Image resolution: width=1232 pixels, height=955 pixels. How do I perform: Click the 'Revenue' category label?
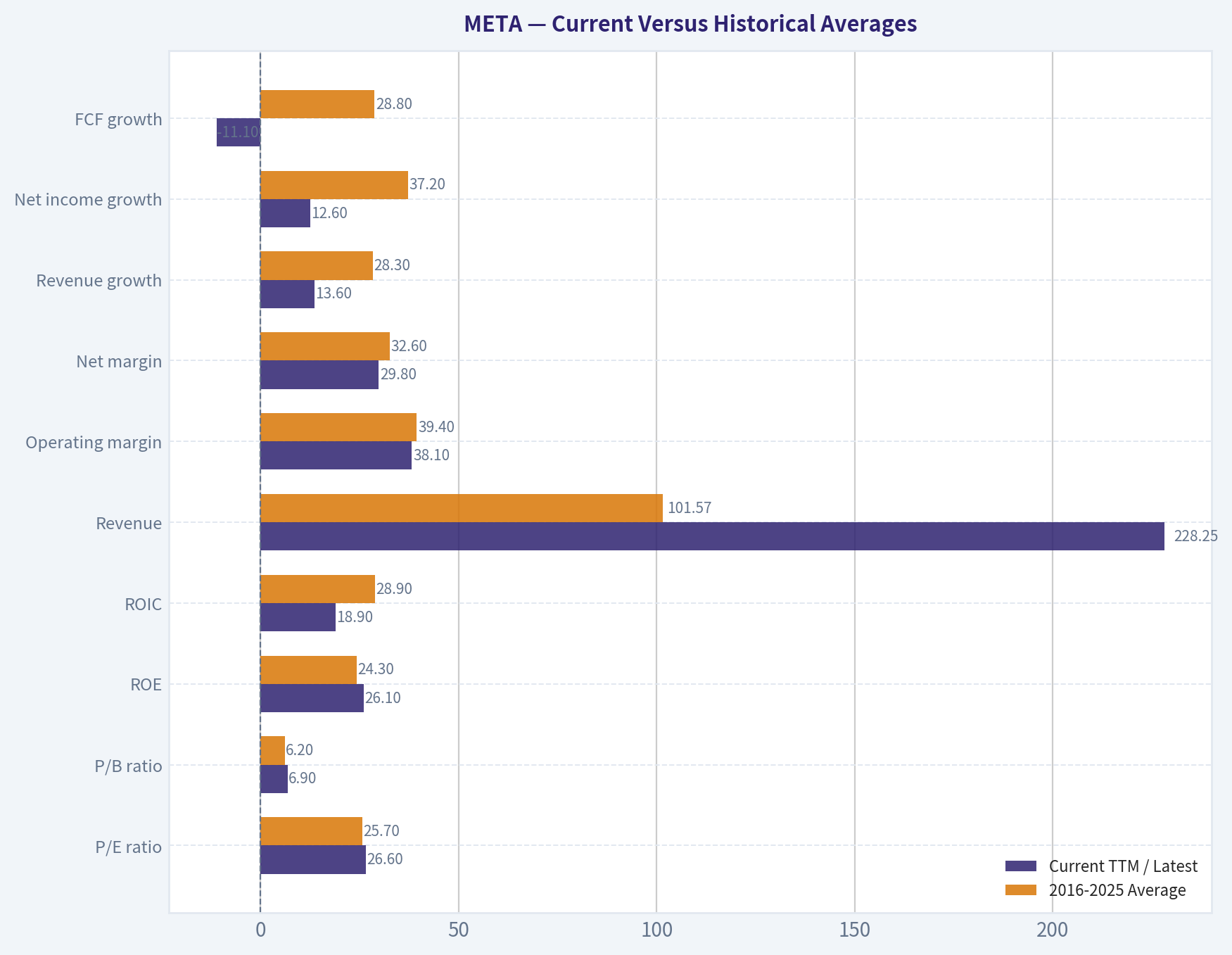[129, 523]
